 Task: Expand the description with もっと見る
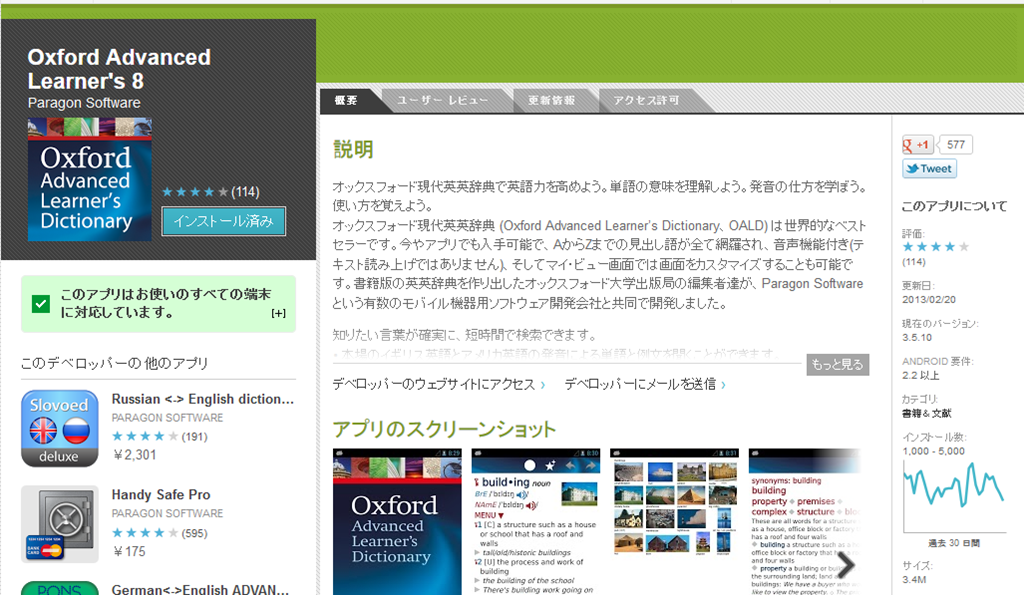click(x=837, y=364)
